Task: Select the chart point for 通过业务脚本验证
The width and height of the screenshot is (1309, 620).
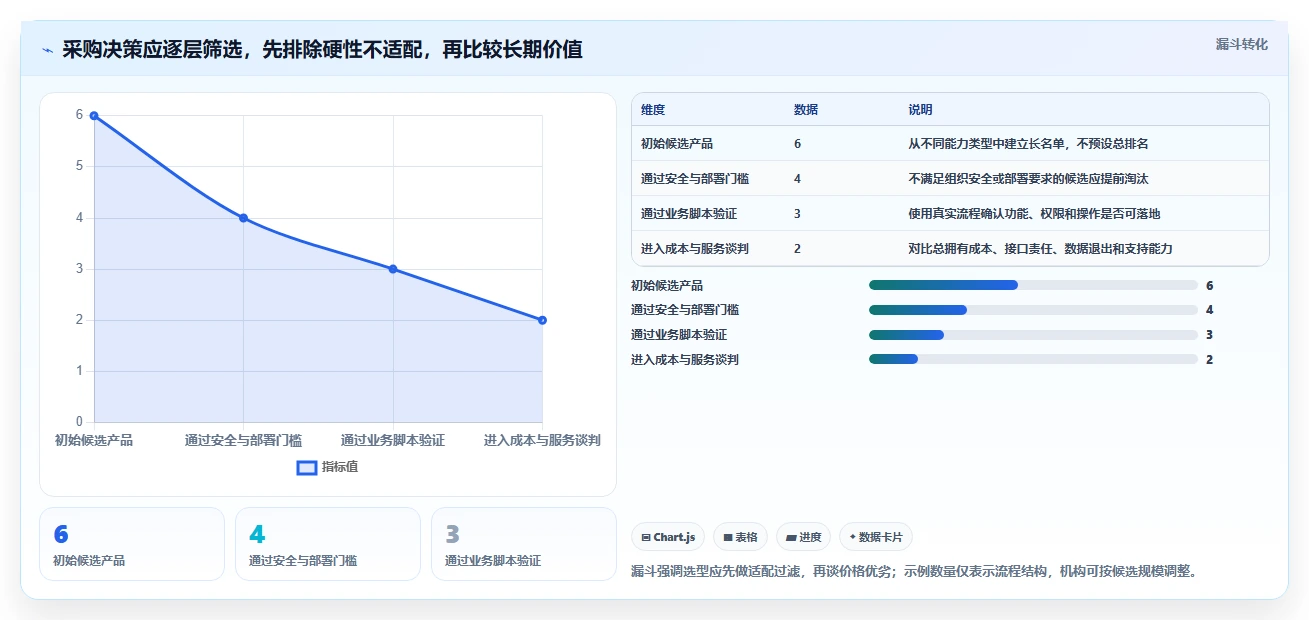Action: tap(393, 269)
